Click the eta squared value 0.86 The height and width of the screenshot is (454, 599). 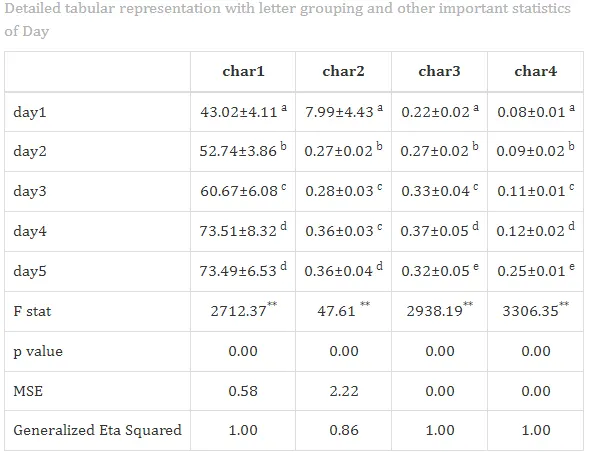point(344,430)
